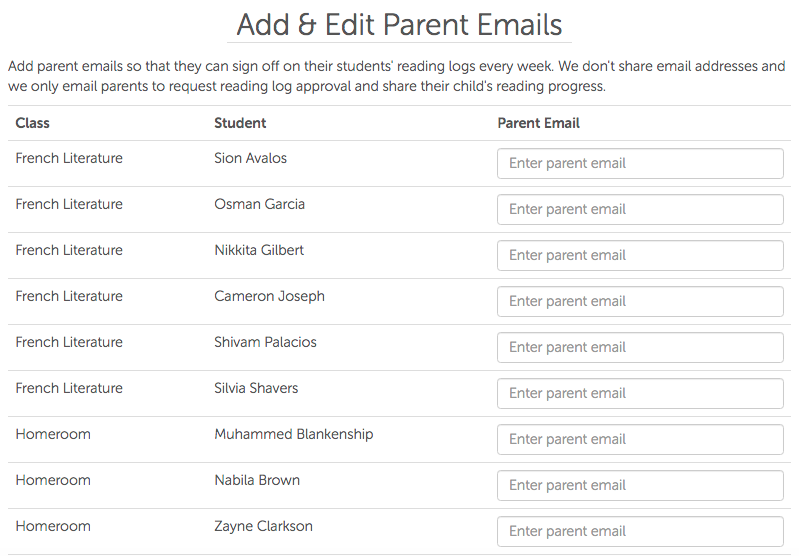799x556 pixels.
Task: Click the Add & Edit Parent Emails heading
Action: coord(399,24)
